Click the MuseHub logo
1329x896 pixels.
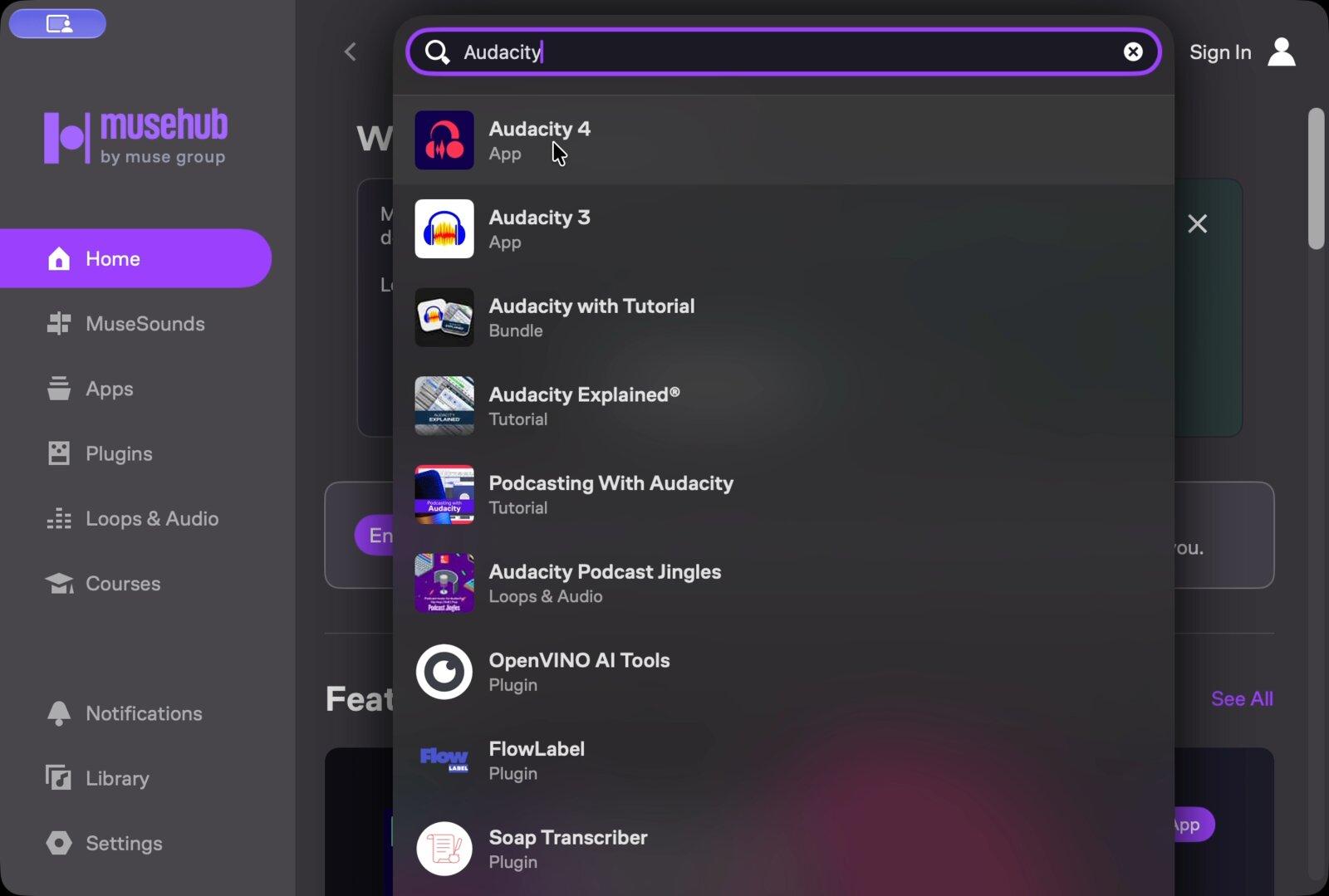click(135, 136)
